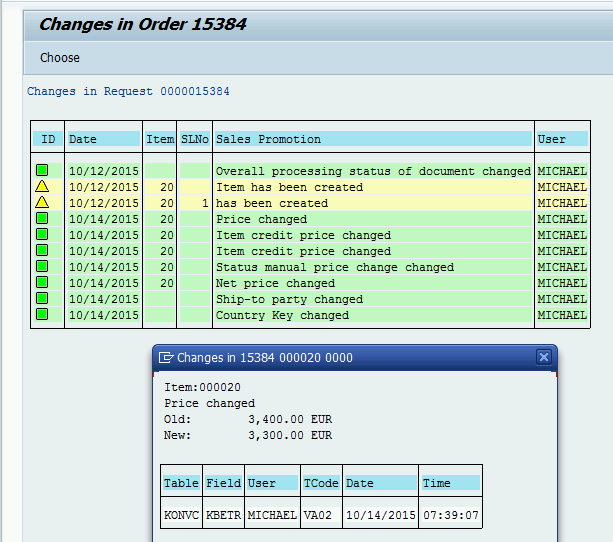Screen dimensions: 613x542
Task: Click the TCode column header in popup
Action: [x=321, y=483]
